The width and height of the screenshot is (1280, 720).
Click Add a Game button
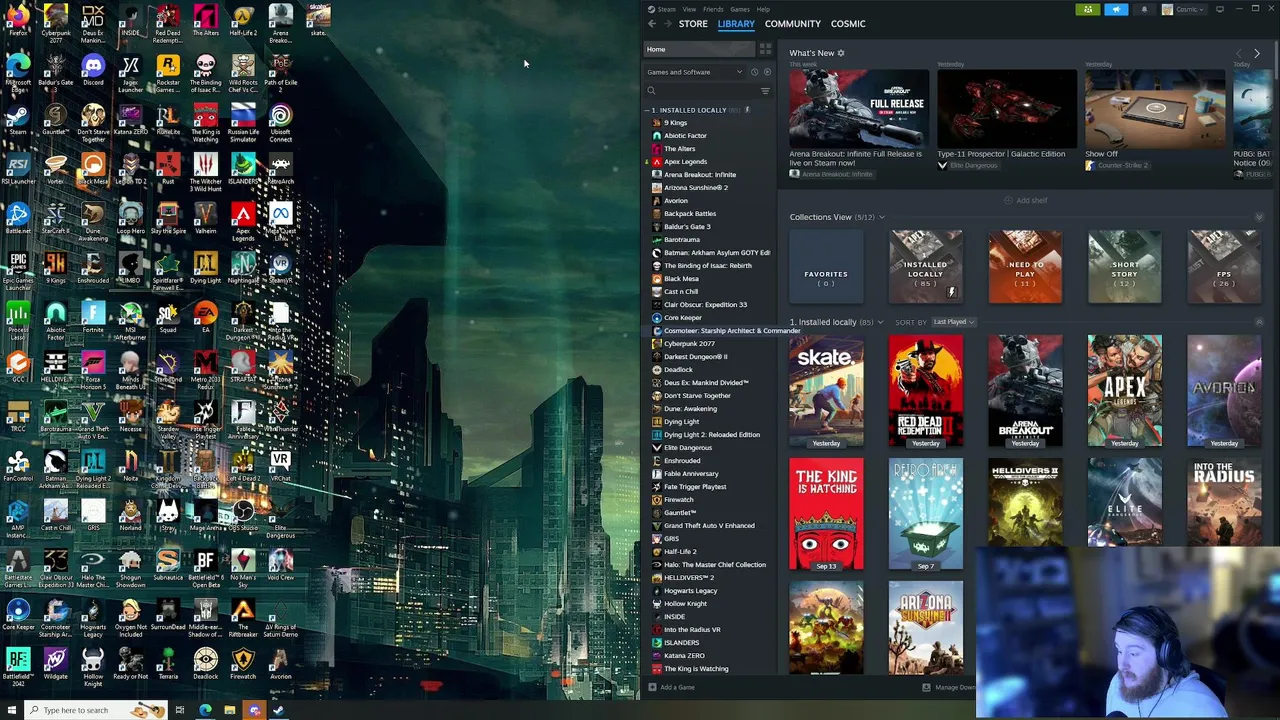(x=671, y=687)
